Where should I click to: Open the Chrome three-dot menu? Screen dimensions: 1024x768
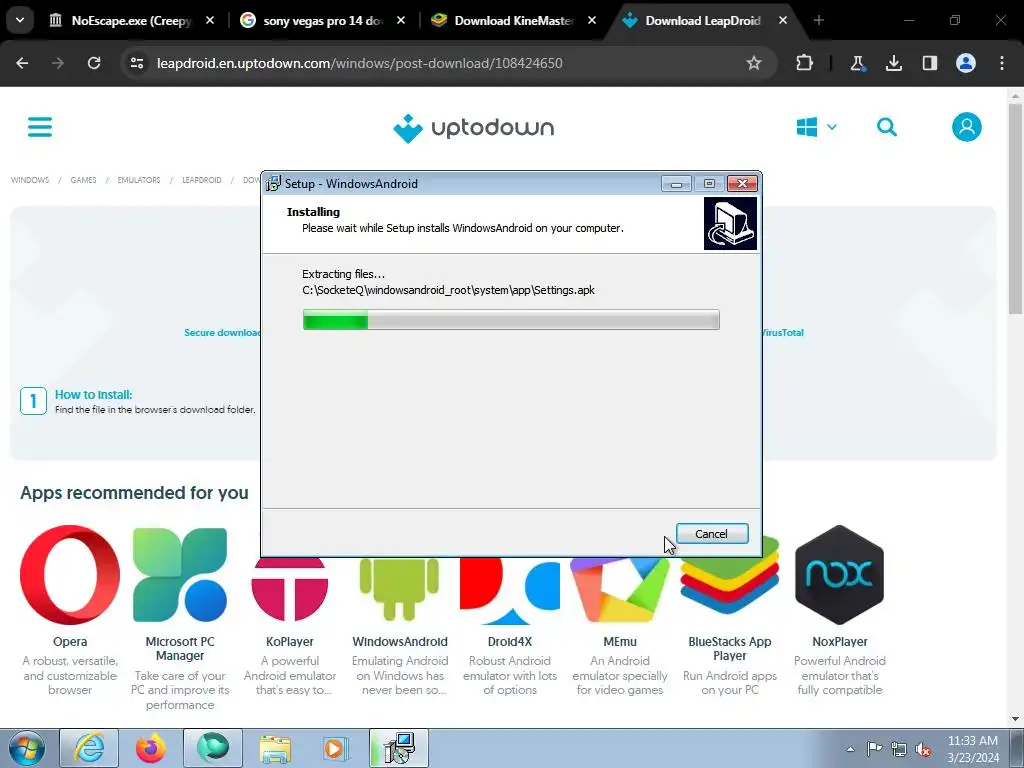pyautogui.click(x=1002, y=63)
